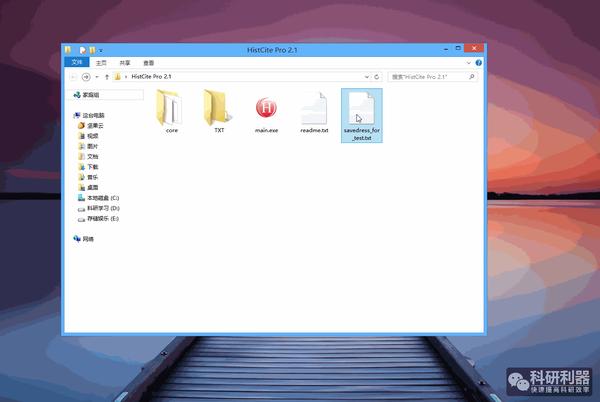Image resolution: width=600 pixels, height=402 pixels.
Task: Select the core folder icon
Action: click(169, 108)
